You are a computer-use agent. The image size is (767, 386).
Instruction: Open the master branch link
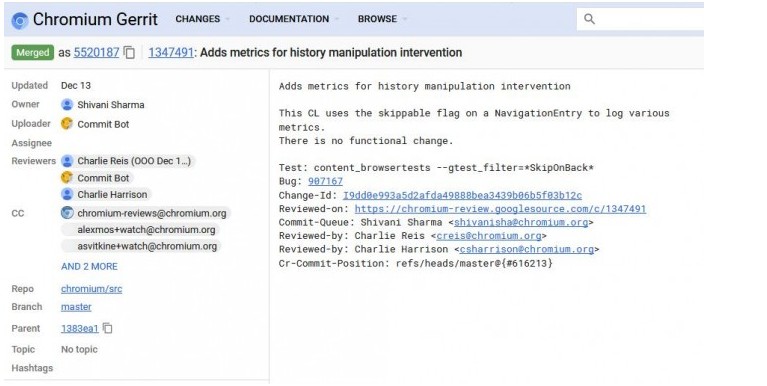[x=76, y=307]
